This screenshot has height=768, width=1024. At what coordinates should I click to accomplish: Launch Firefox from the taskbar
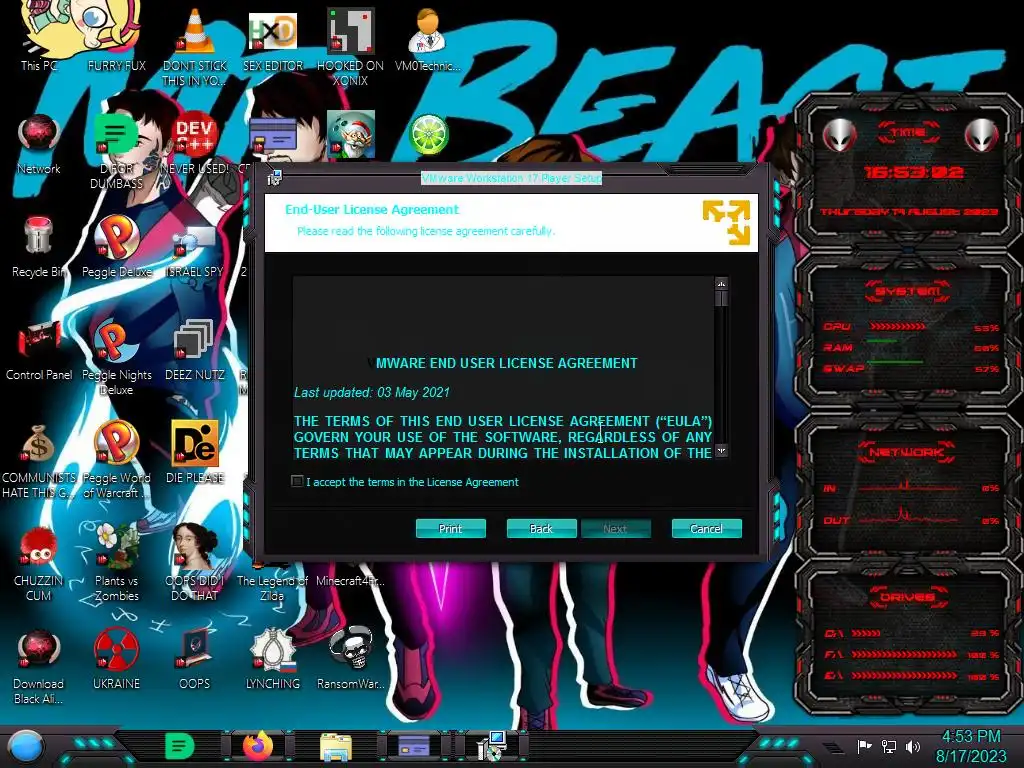(x=258, y=746)
